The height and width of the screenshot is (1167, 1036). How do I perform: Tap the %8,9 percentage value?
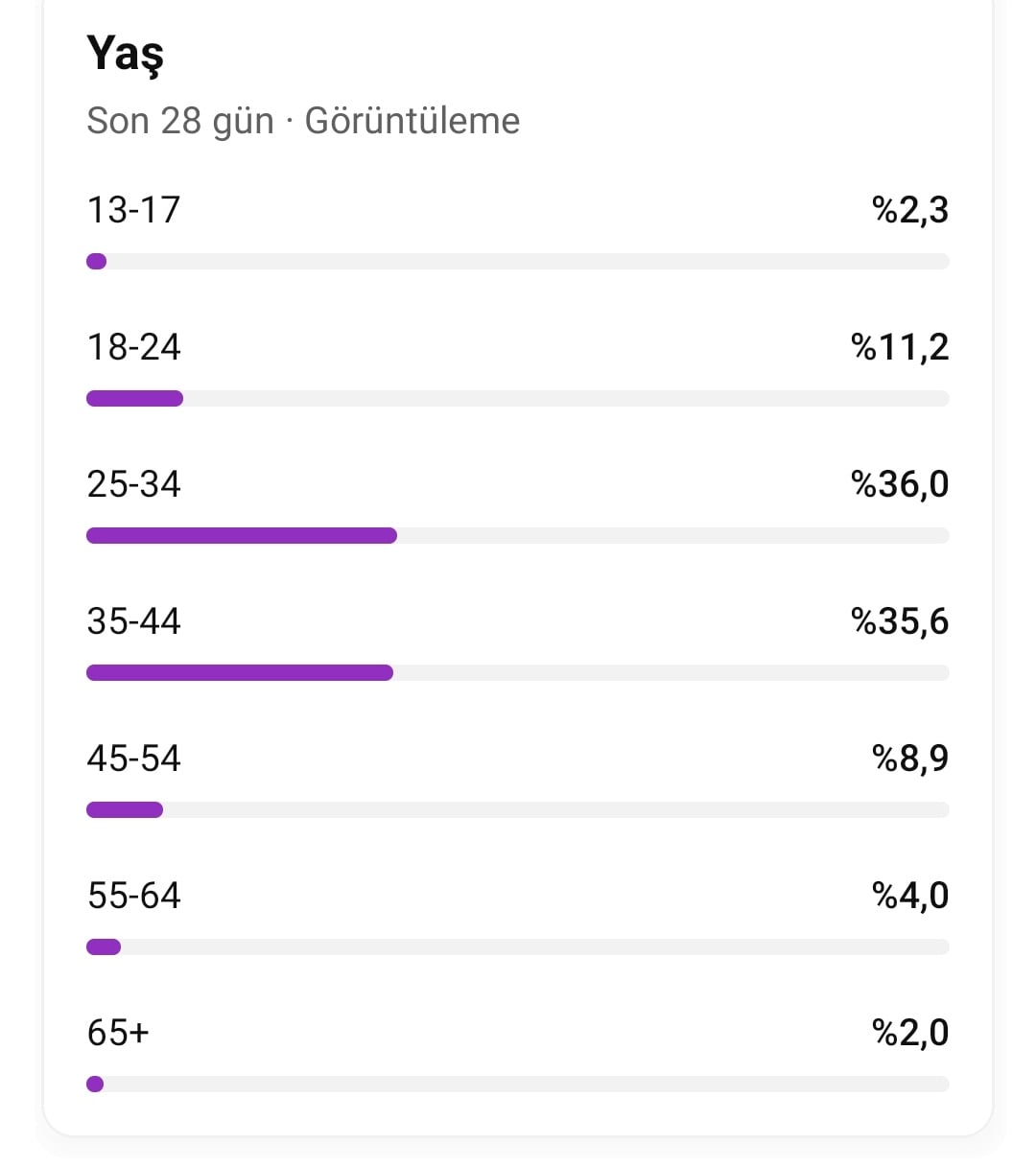point(910,759)
